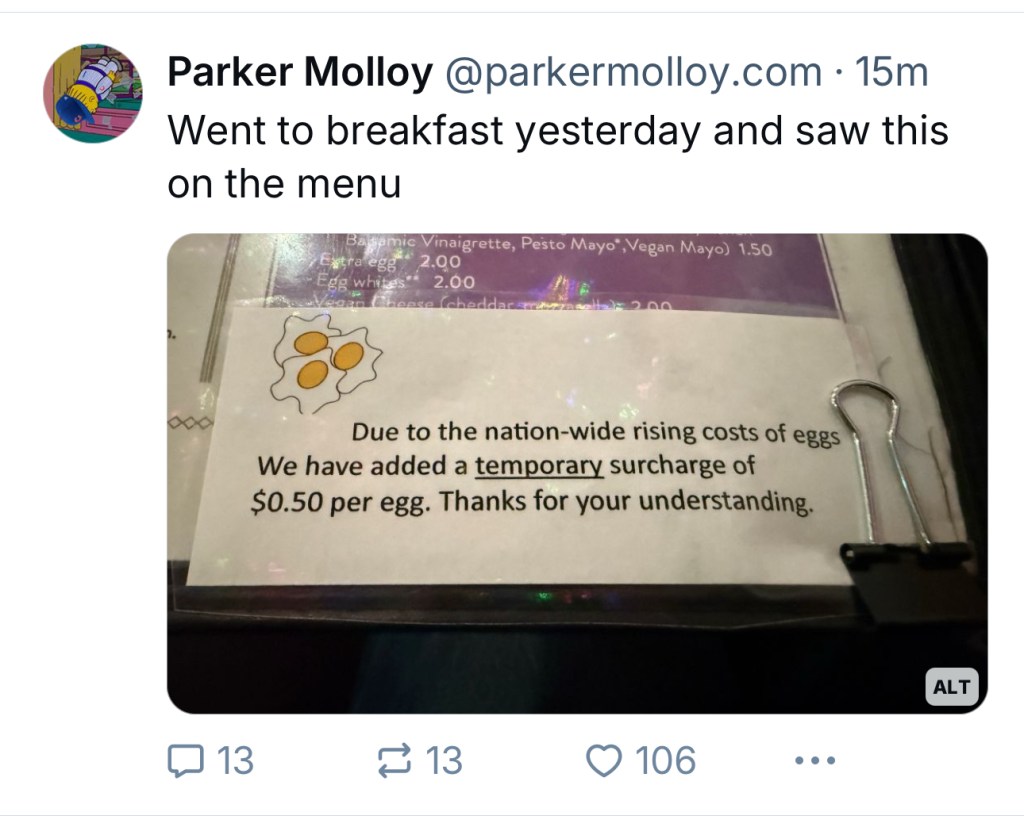
Task: Open the three-dot more options menu
Action: [812, 762]
